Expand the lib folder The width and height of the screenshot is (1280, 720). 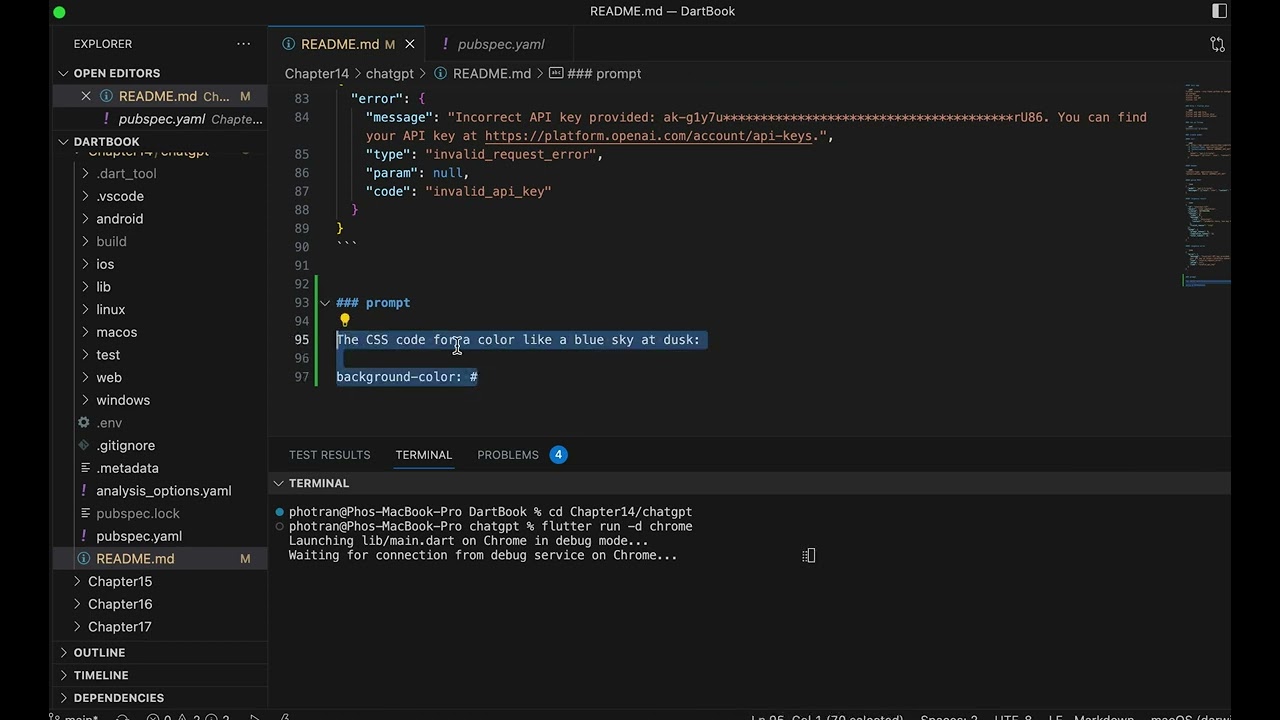tap(85, 287)
